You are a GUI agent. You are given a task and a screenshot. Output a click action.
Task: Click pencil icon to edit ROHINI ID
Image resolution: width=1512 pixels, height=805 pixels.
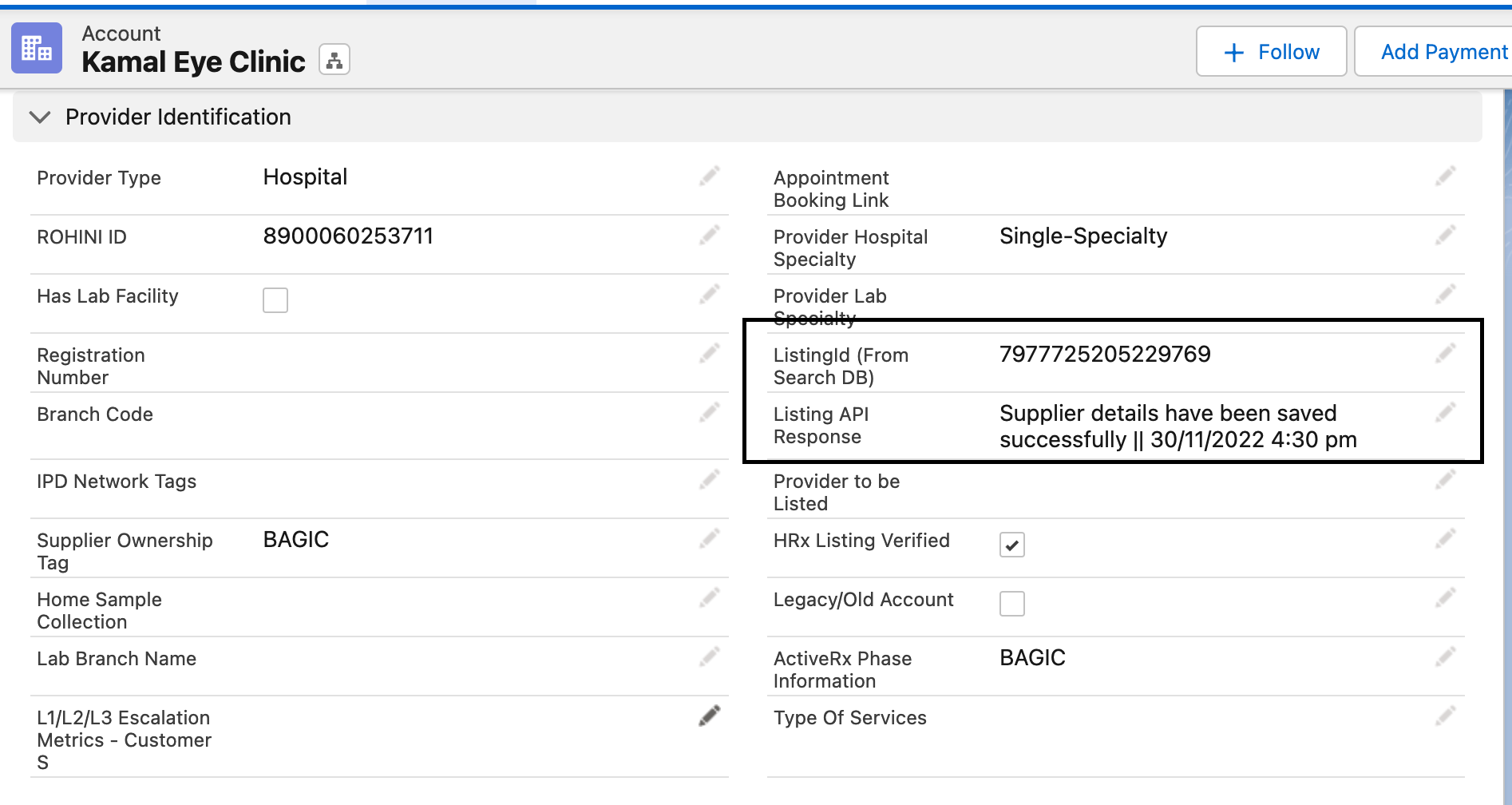[x=709, y=236]
